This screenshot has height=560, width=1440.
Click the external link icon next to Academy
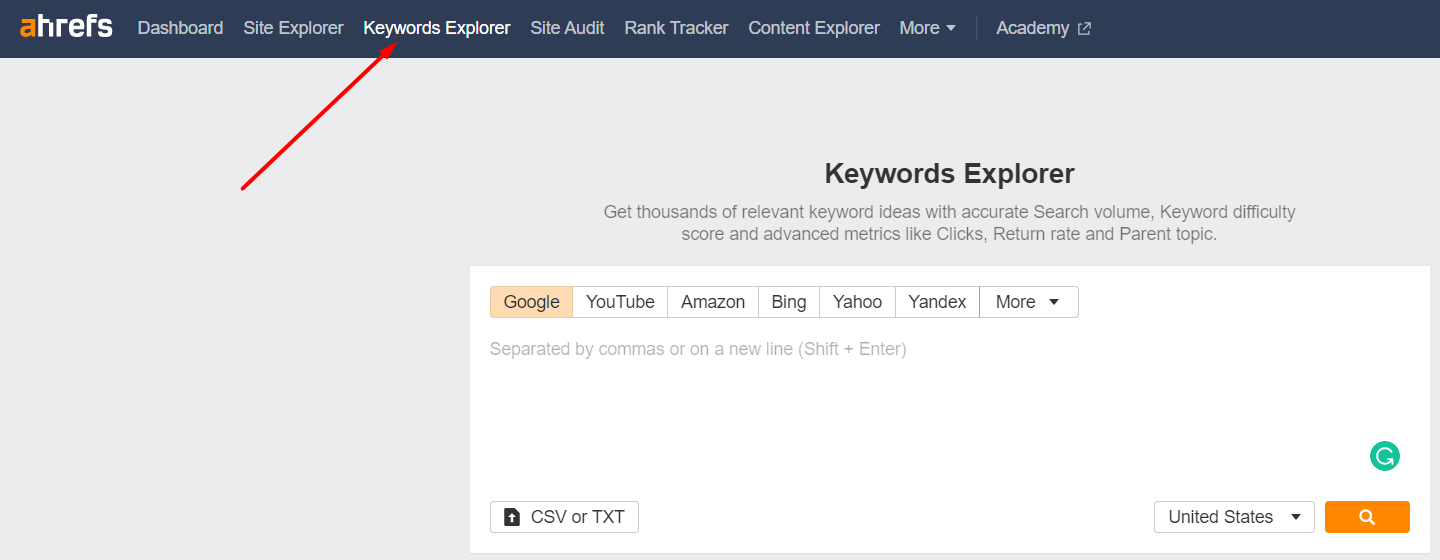pyautogui.click(x=1084, y=29)
